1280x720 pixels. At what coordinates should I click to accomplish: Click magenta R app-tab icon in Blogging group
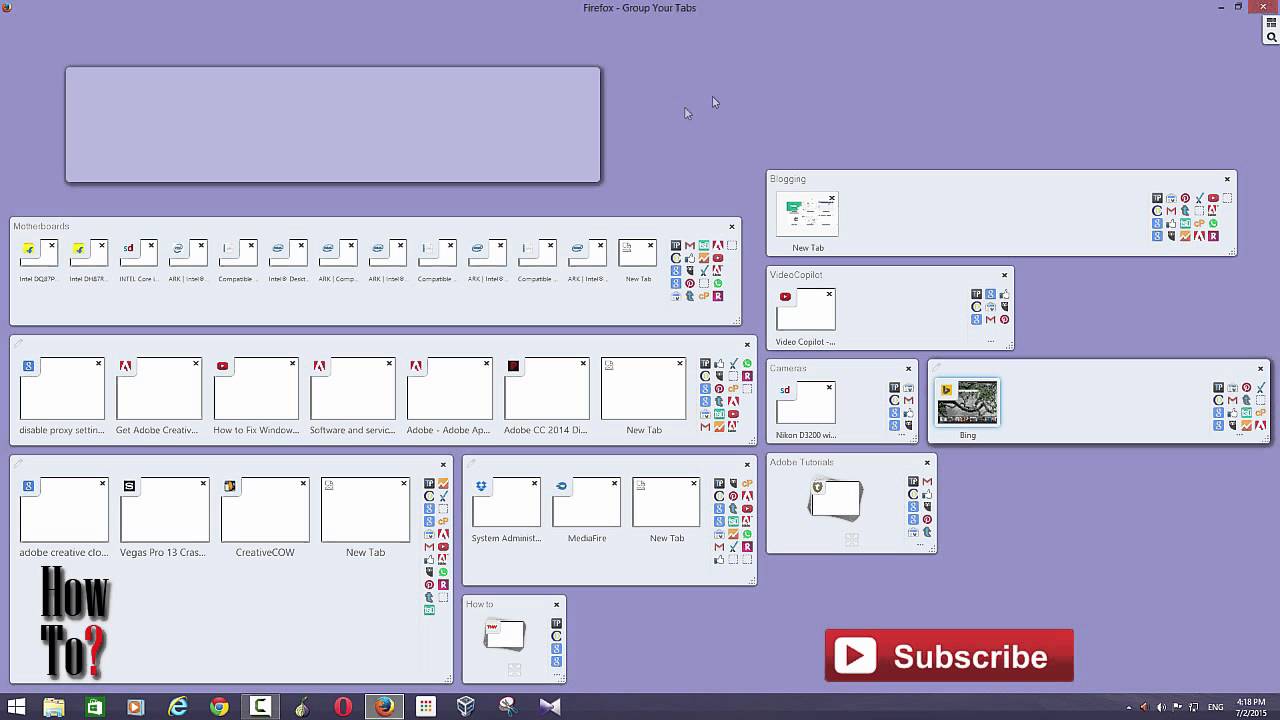tap(1213, 236)
